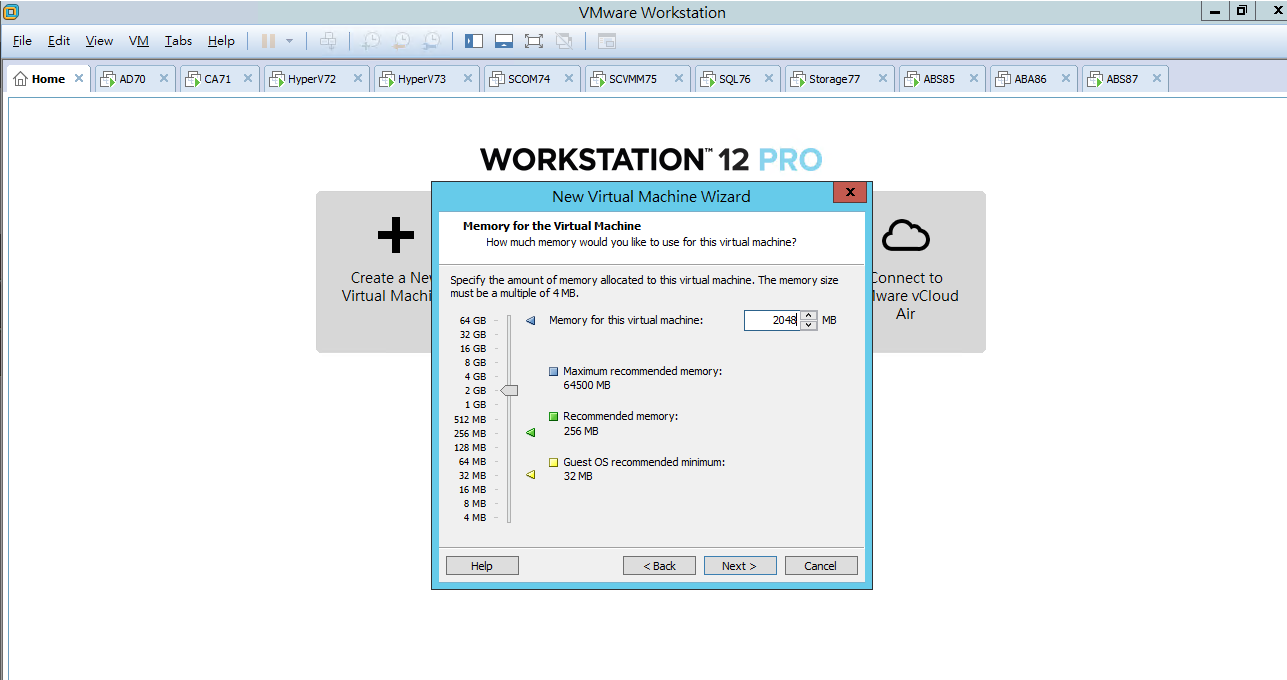Click the VMware Workstation title bar icon

[11, 12]
